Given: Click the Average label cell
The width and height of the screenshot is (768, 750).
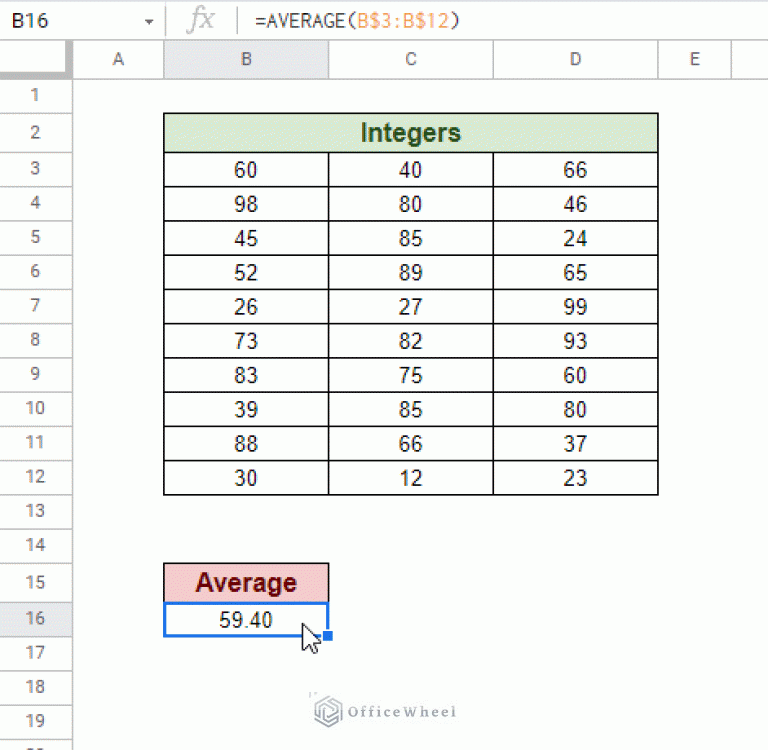Looking at the screenshot, I should tap(246, 582).
